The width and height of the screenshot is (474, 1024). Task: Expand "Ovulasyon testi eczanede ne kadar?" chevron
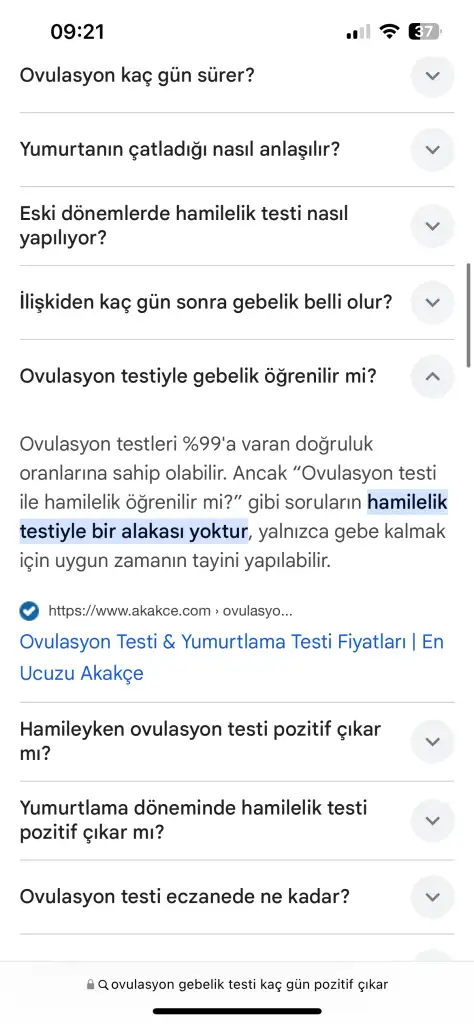pyautogui.click(x=432, y=897)
